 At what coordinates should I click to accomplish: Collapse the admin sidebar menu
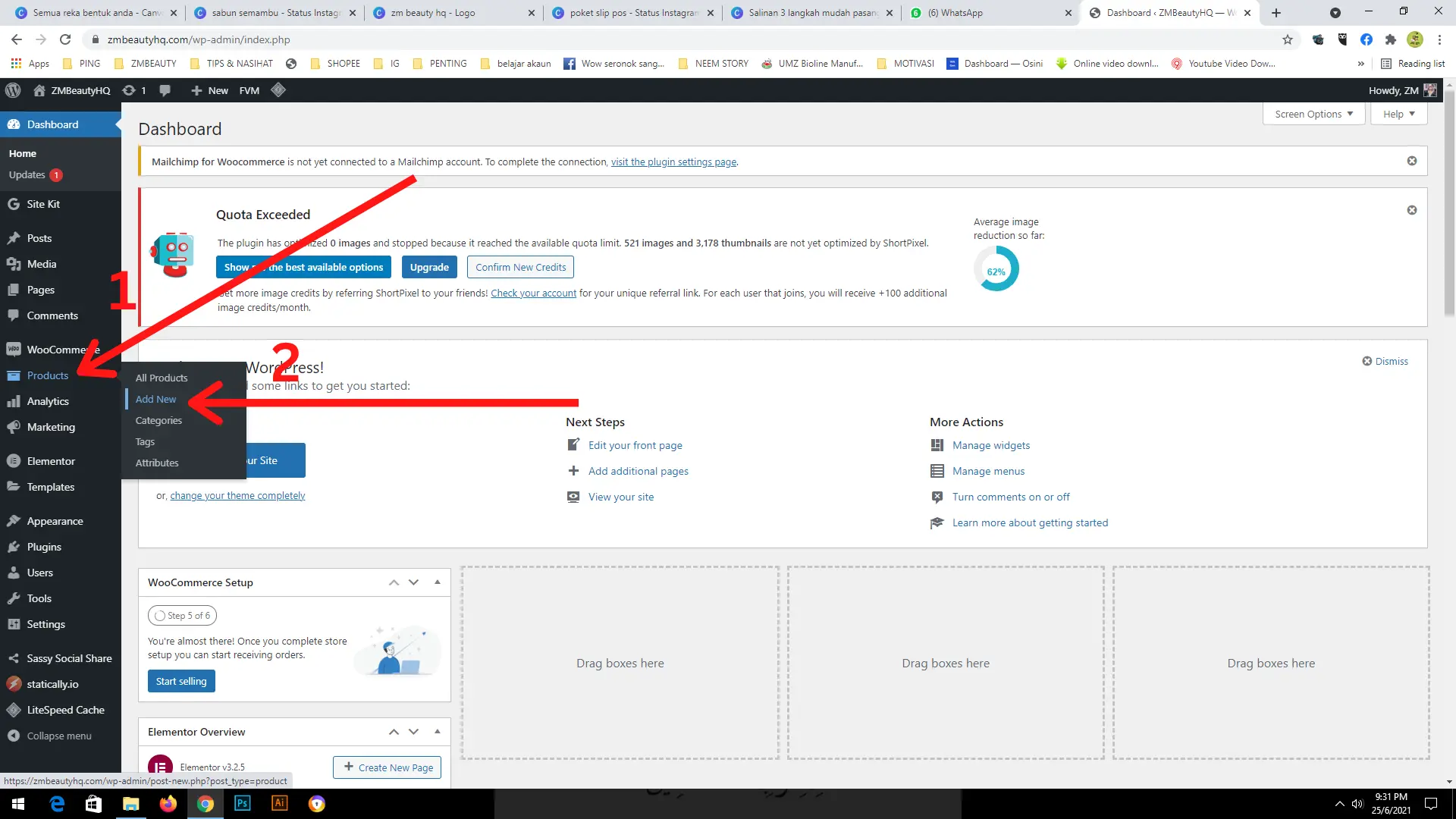(61, 736)
